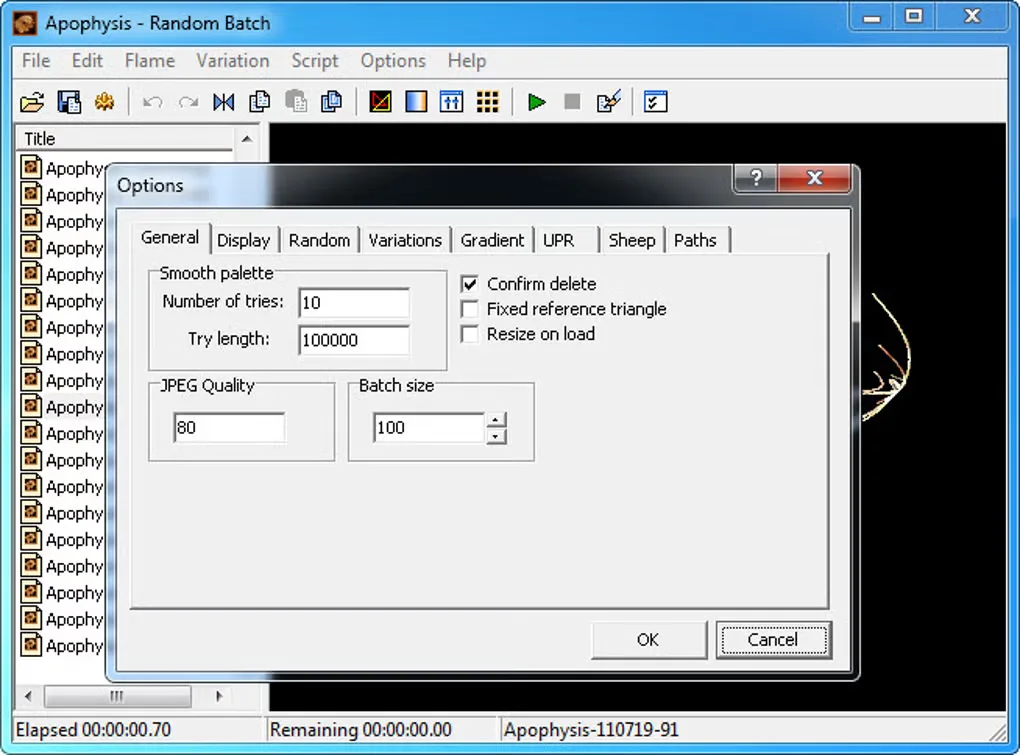
Task: Open the mutations grid icon
Action: click(x=488, y=102)
